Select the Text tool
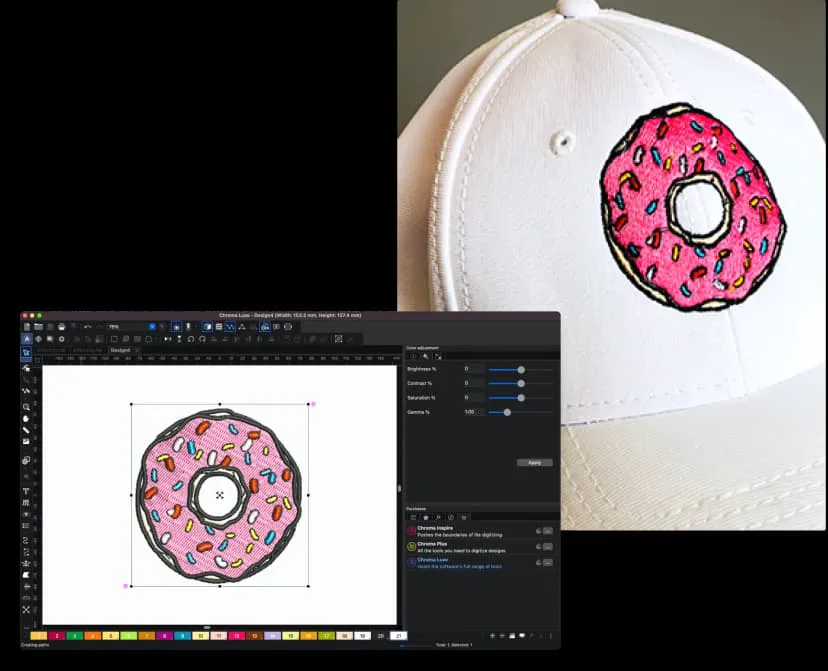Viewport: 828px width, 671px height. (x=26, y=491)
